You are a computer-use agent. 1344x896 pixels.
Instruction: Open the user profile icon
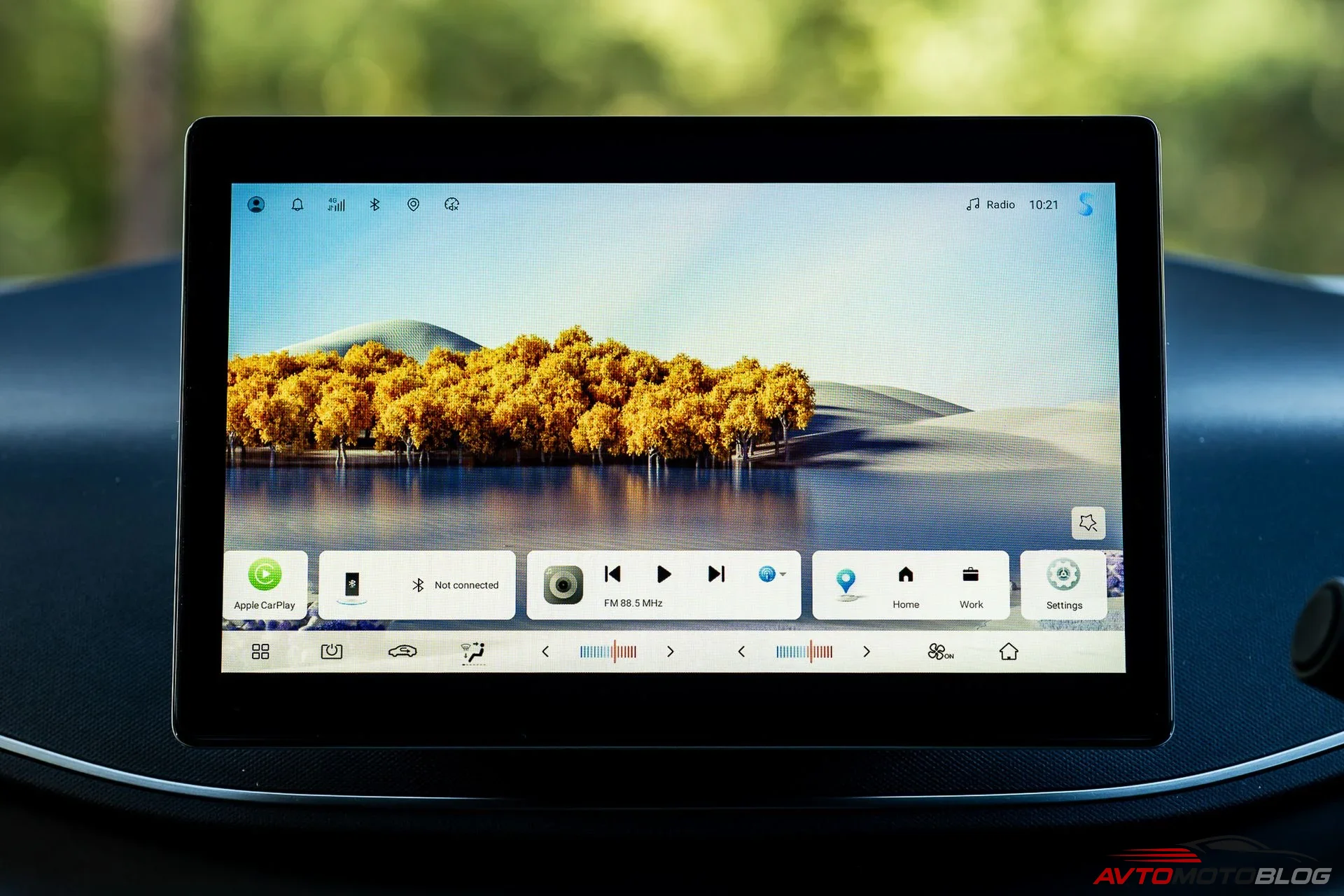(x=256, y=204)
